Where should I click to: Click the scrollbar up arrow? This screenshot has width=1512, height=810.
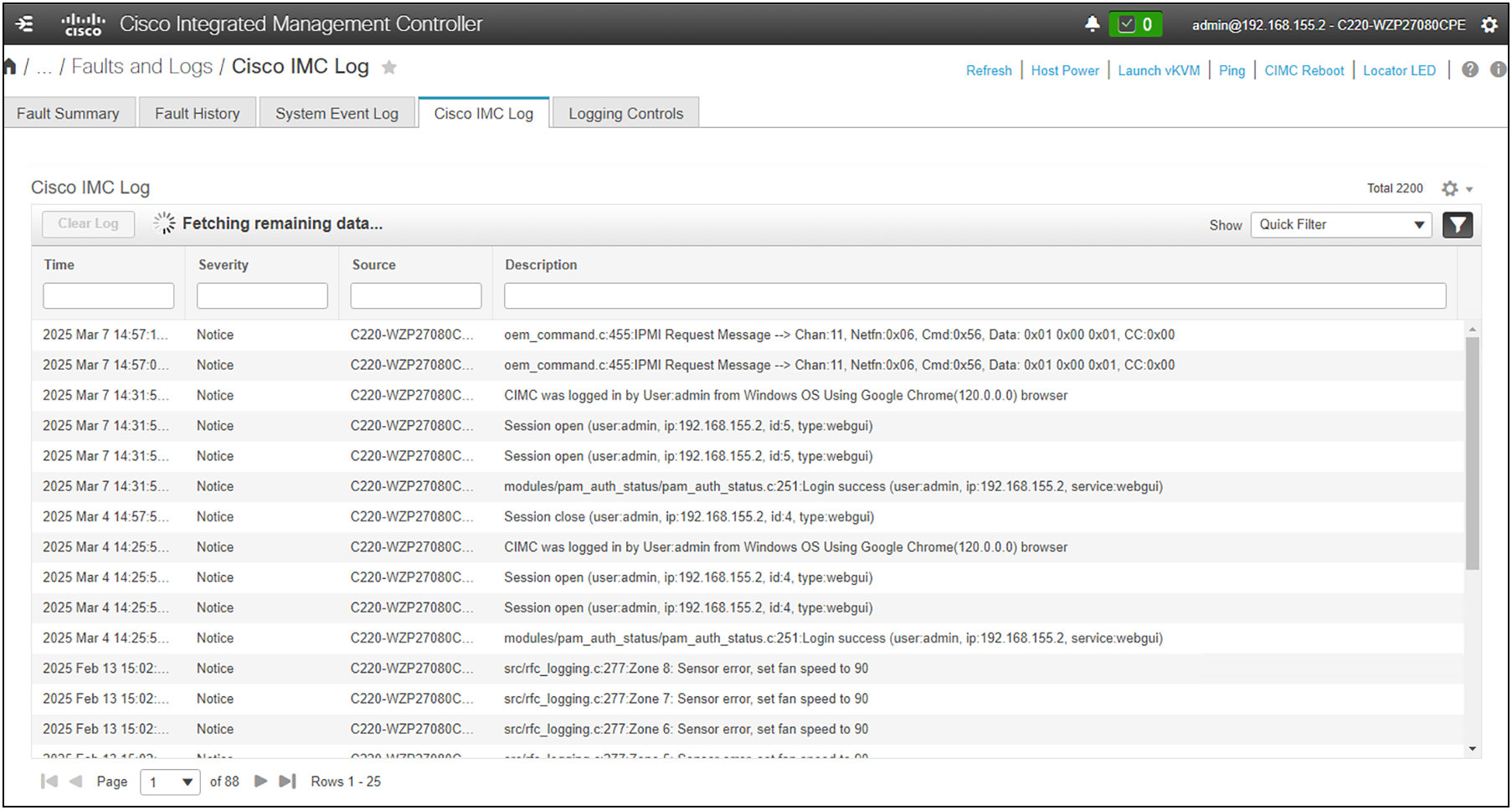[1472, 330]
